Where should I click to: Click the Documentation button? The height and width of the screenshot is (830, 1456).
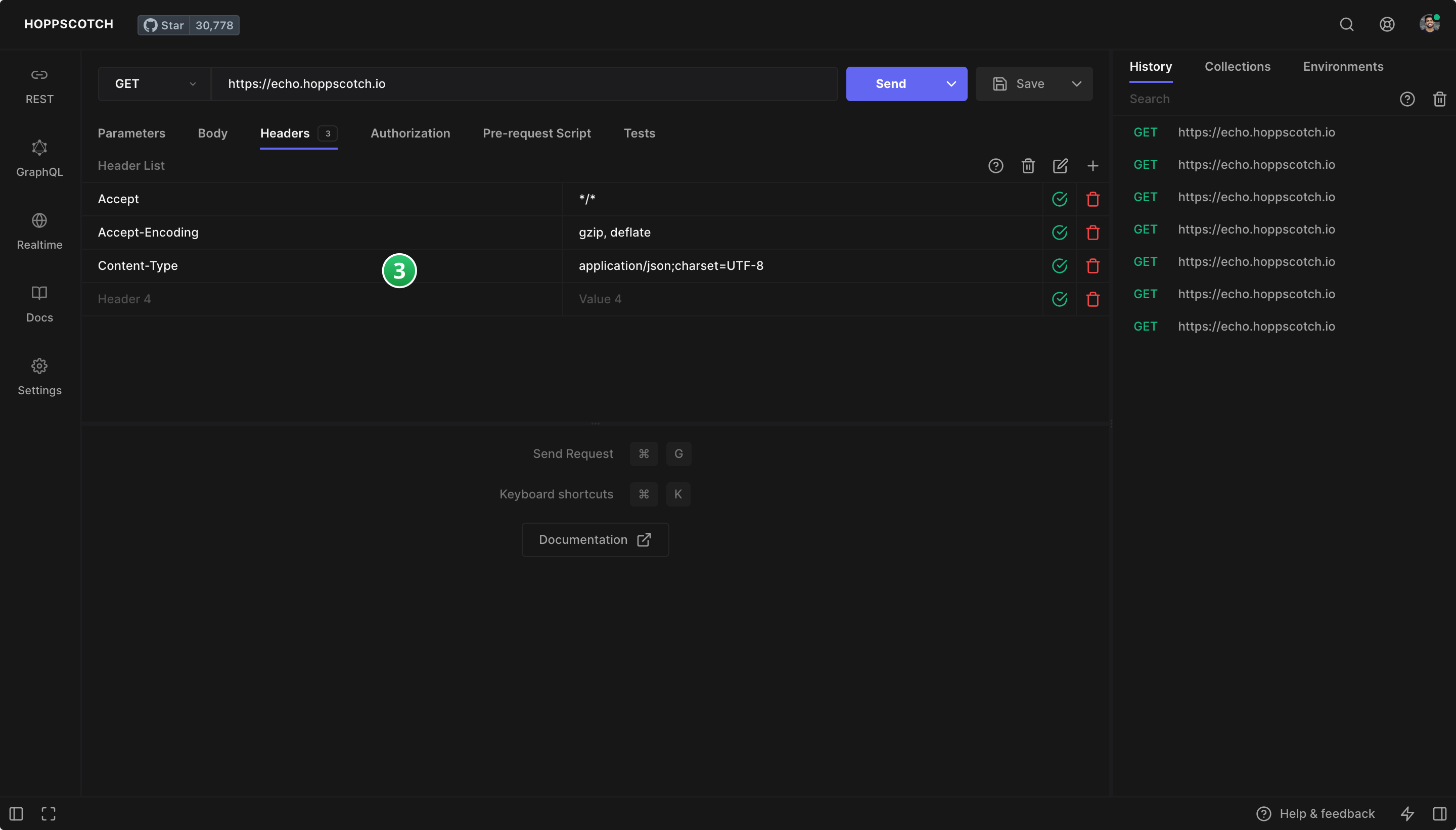click(595, 539)
